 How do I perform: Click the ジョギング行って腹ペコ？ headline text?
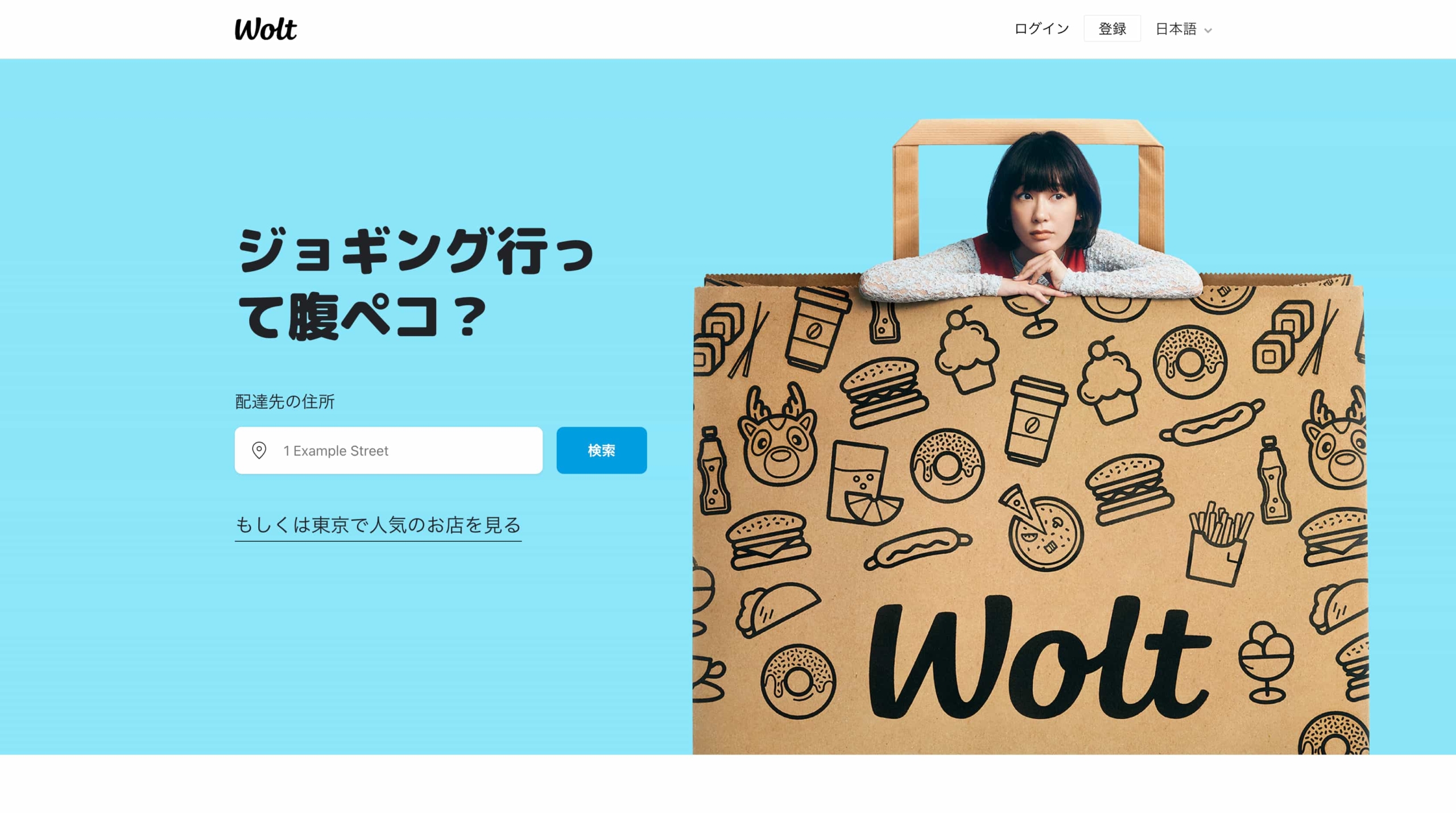click(415, 283)
